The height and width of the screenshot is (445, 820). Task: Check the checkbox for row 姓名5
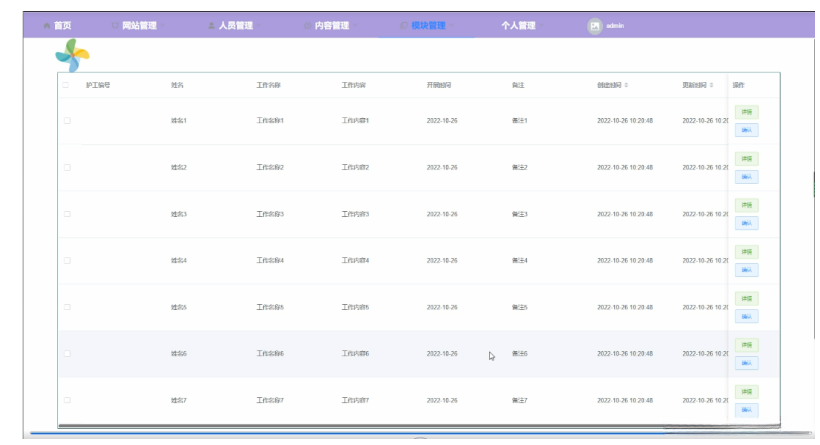(67, 307)
